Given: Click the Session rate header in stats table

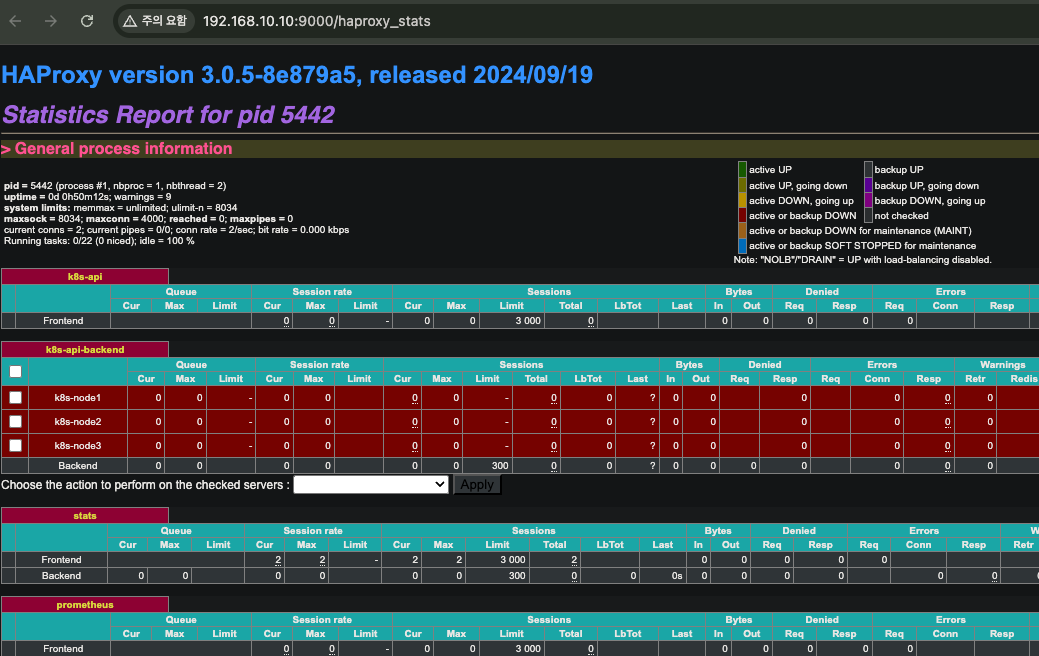Looking at the screenshot, I should pyautogui.click(x=313, y=531).
